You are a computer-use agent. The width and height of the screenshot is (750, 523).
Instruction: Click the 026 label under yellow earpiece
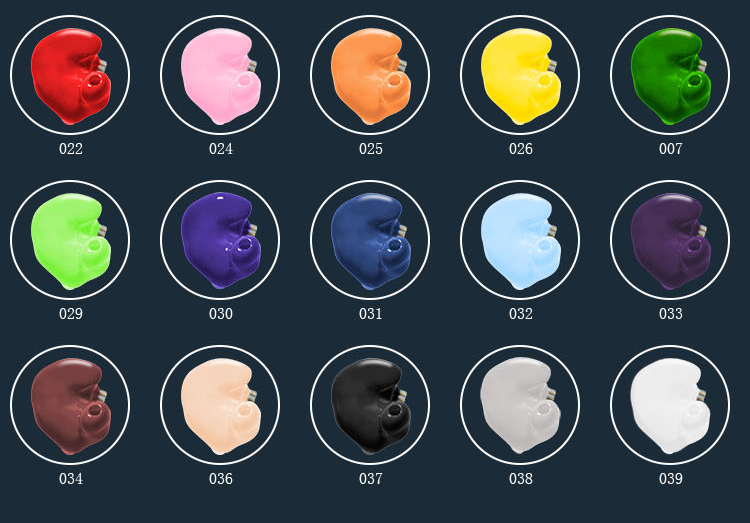coord(521,149)
